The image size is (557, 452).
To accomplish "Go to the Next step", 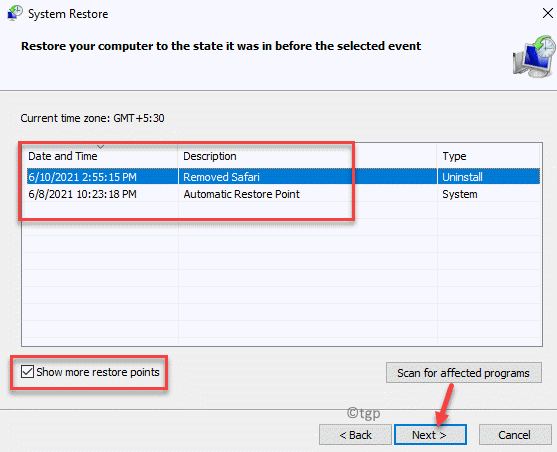I will click(430, 435).
